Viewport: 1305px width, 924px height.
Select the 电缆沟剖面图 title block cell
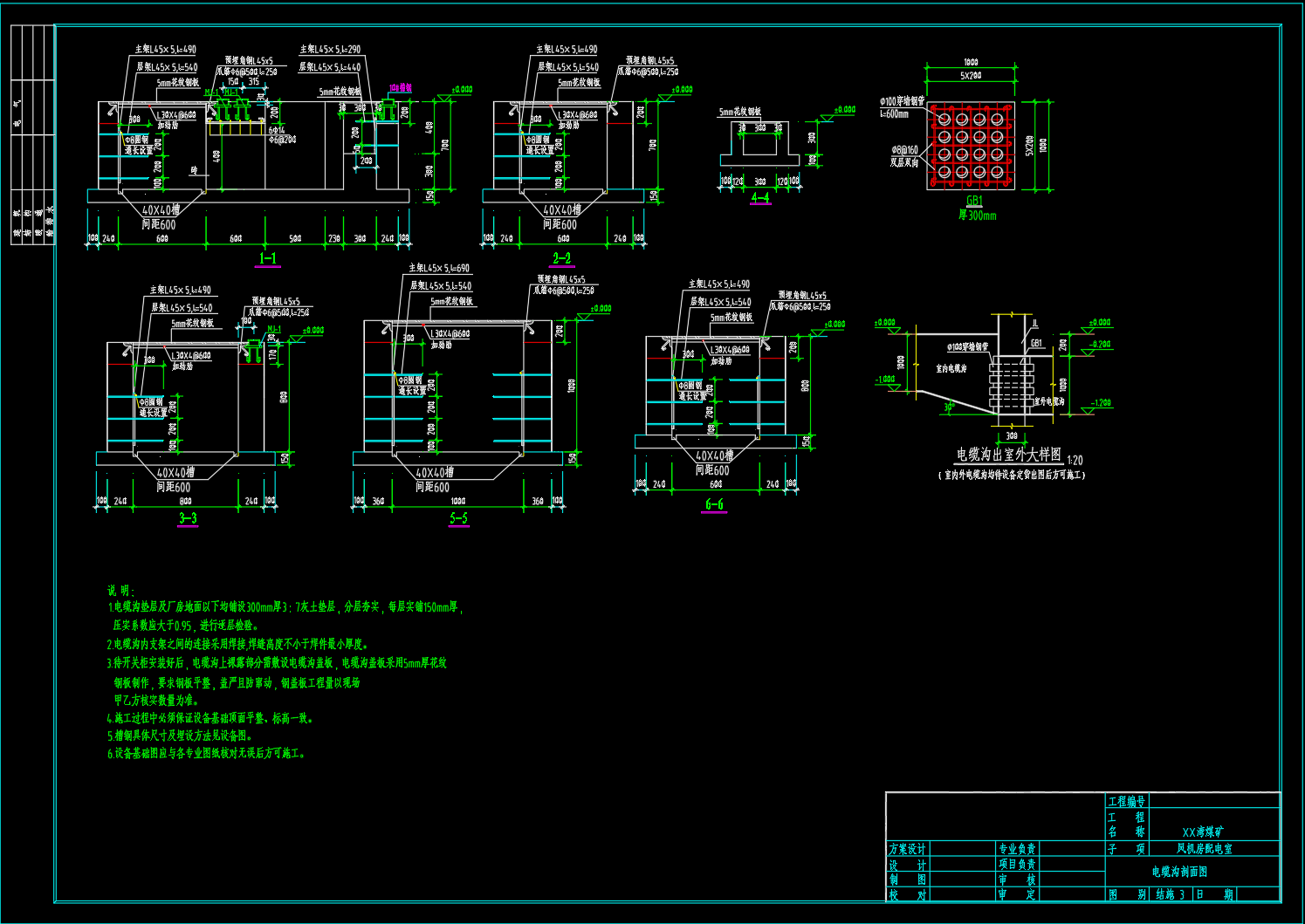coord(1179,872)
